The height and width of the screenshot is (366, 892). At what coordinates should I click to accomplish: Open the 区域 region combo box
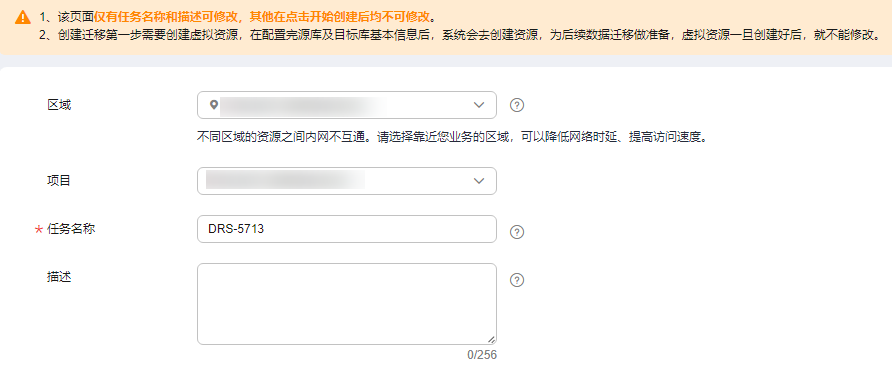pyautogui.click(x=347, y=105)
